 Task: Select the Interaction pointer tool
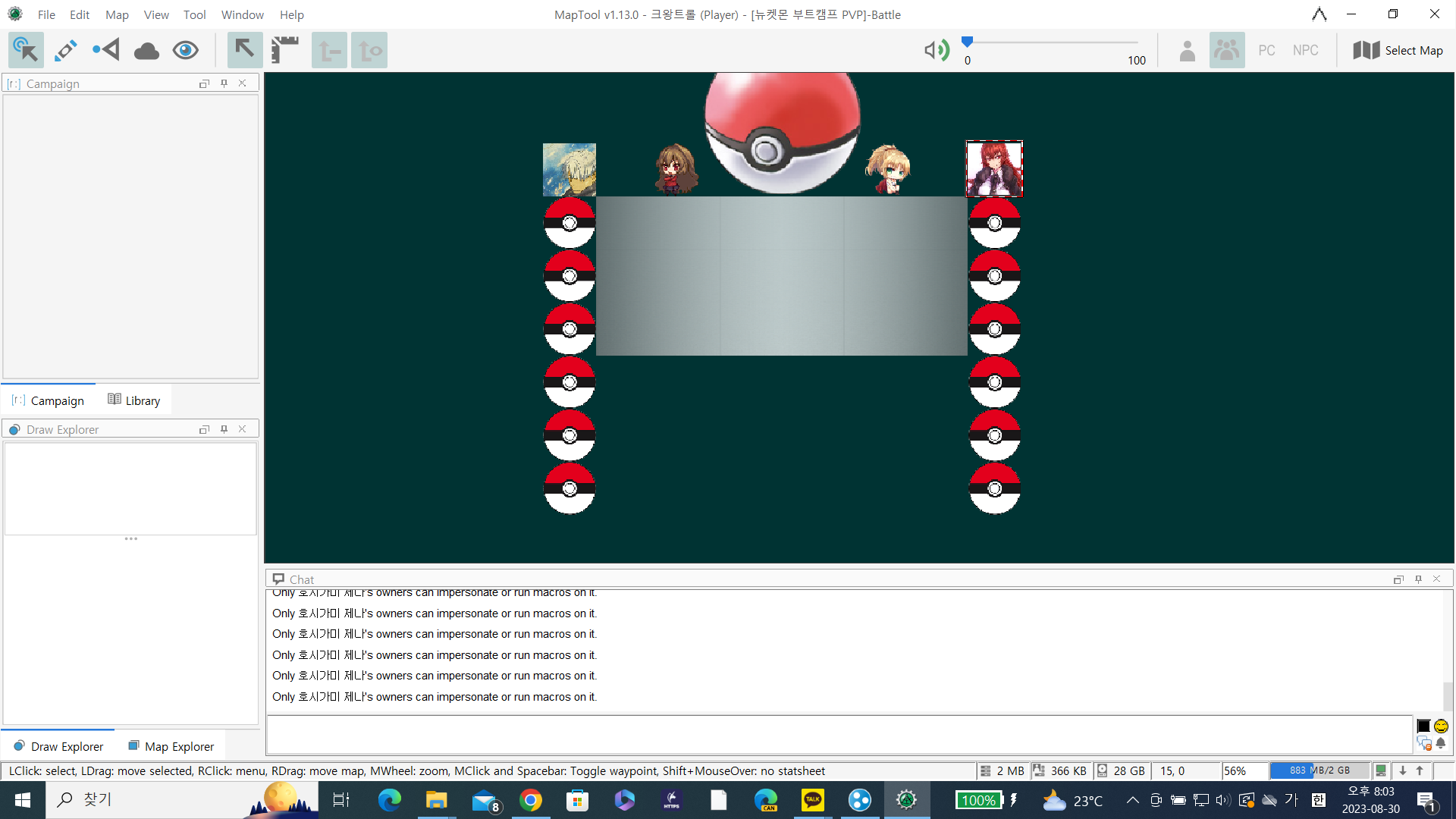(x=26, y=50)
